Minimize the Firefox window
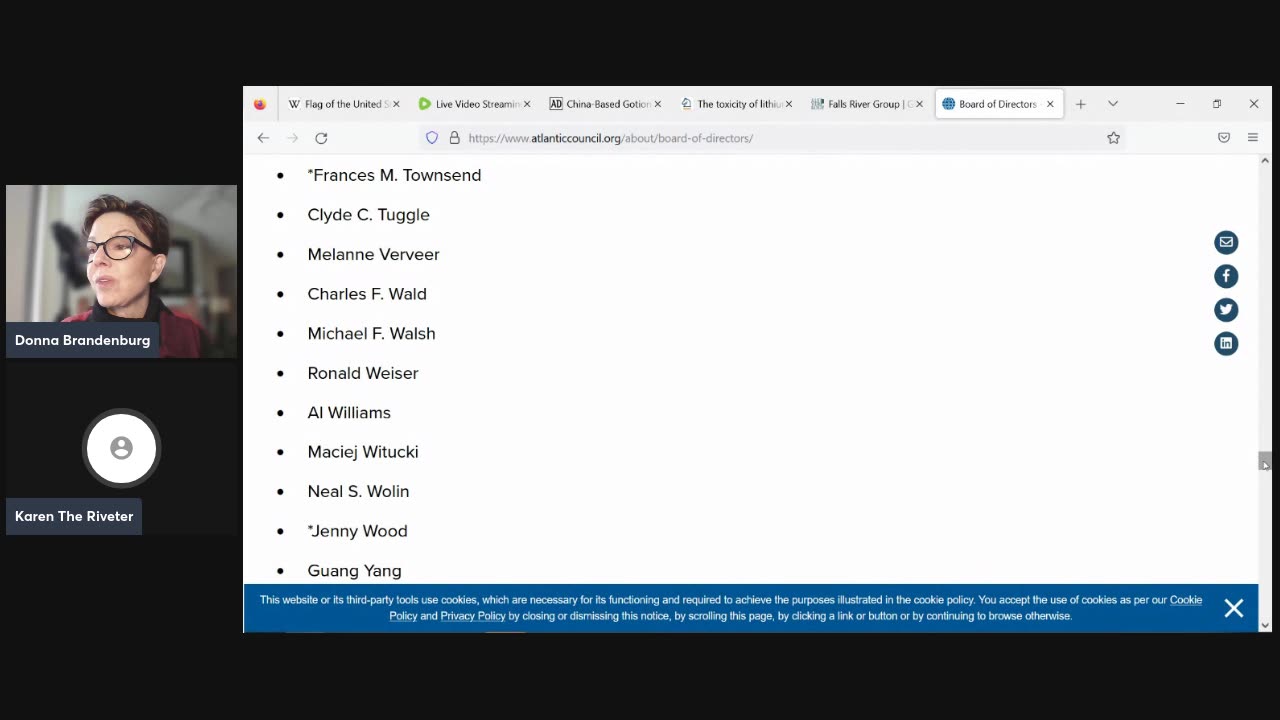The width and height of the screenshot is (1280, 720). point(1180,104)
